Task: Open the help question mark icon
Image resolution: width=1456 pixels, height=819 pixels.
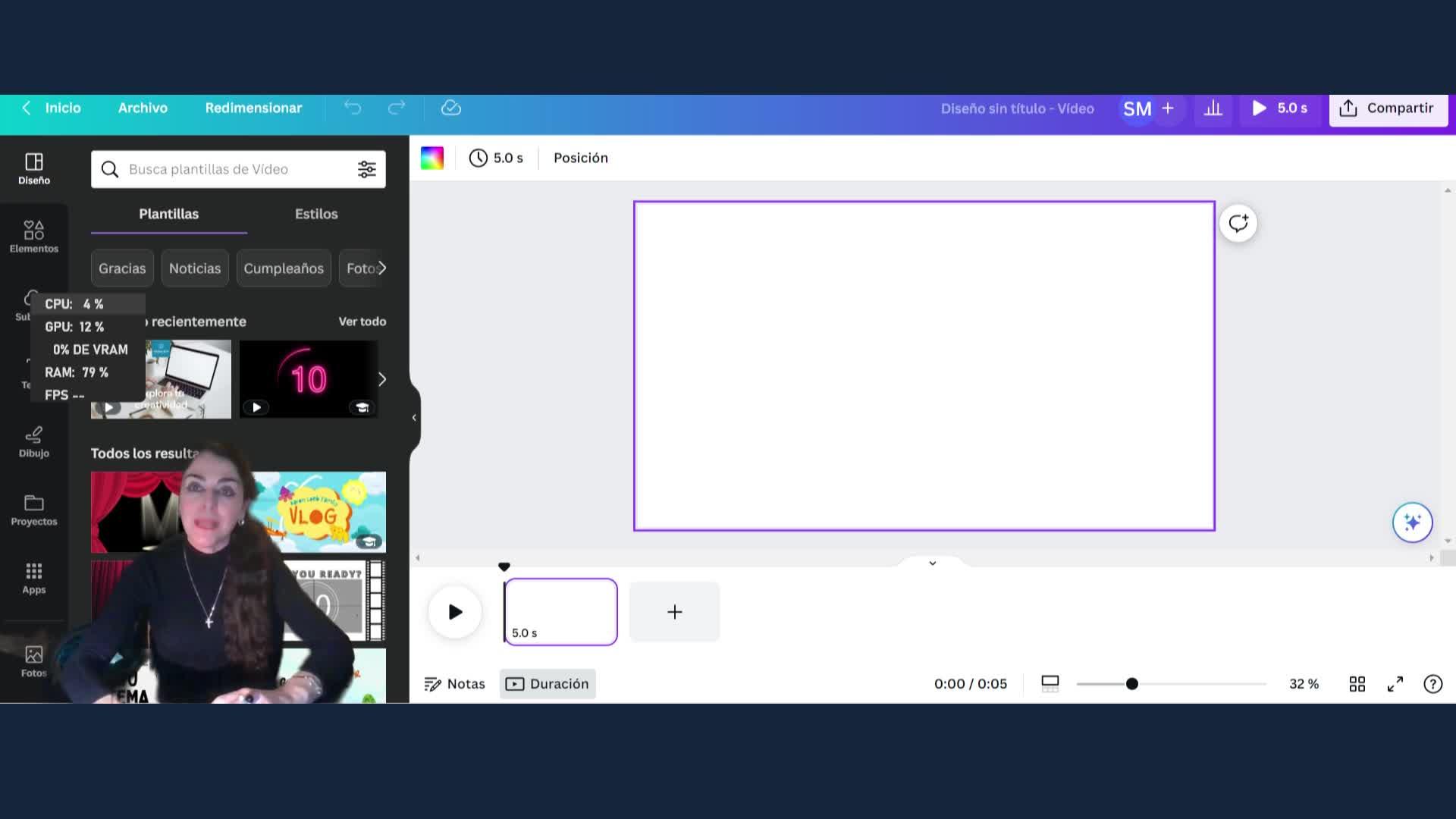Action: 1432,684
